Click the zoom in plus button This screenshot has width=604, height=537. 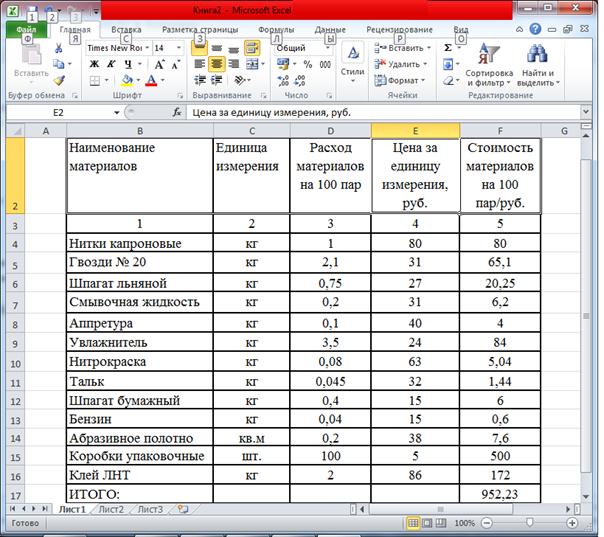tap(572, 523)
